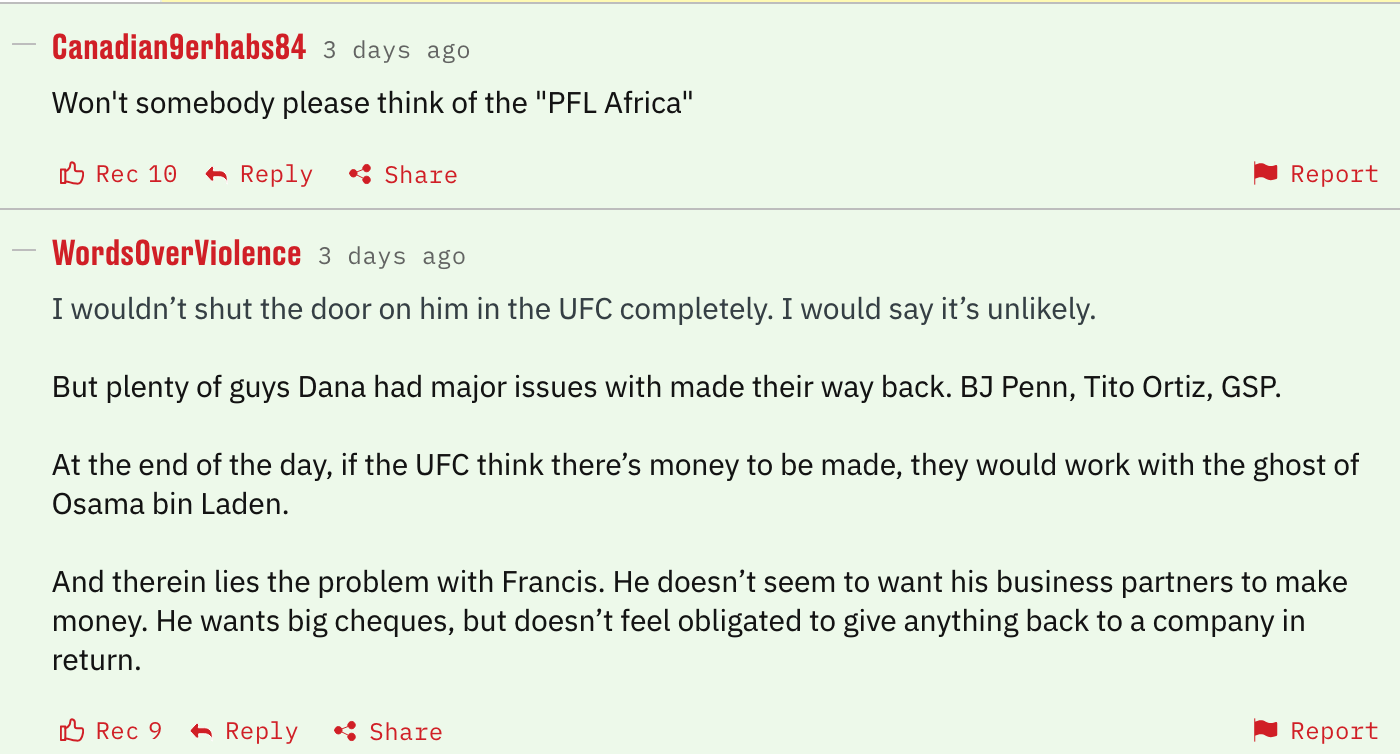Click share icon on Canadian9erhabs84's comment
This screenshot has width=1400, height=754.
360,174
